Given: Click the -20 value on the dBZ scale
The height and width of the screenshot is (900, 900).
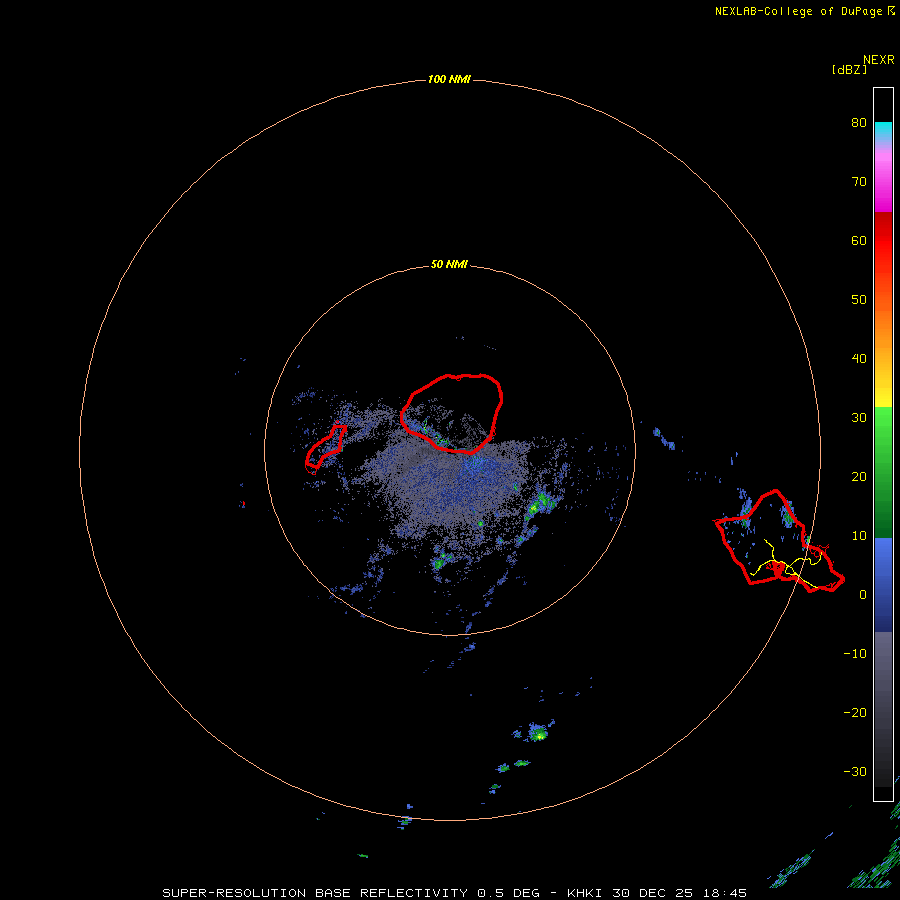Looking at the screenshot, I should [x=855, y=713].
